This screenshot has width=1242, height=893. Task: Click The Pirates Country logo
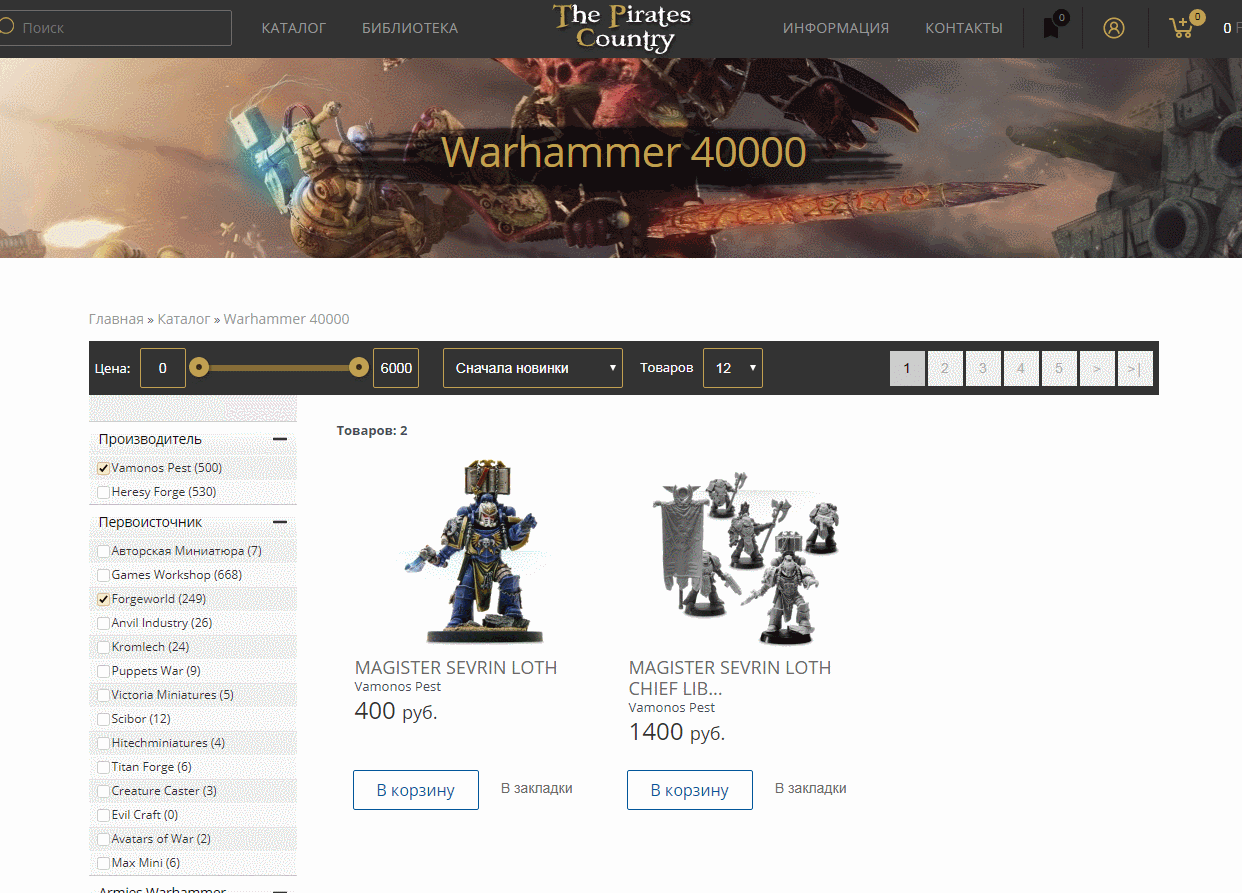click(621, 28)
